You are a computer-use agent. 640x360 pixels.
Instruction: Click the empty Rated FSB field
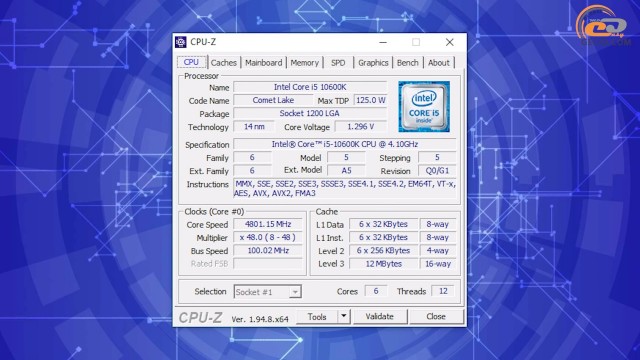268,264
